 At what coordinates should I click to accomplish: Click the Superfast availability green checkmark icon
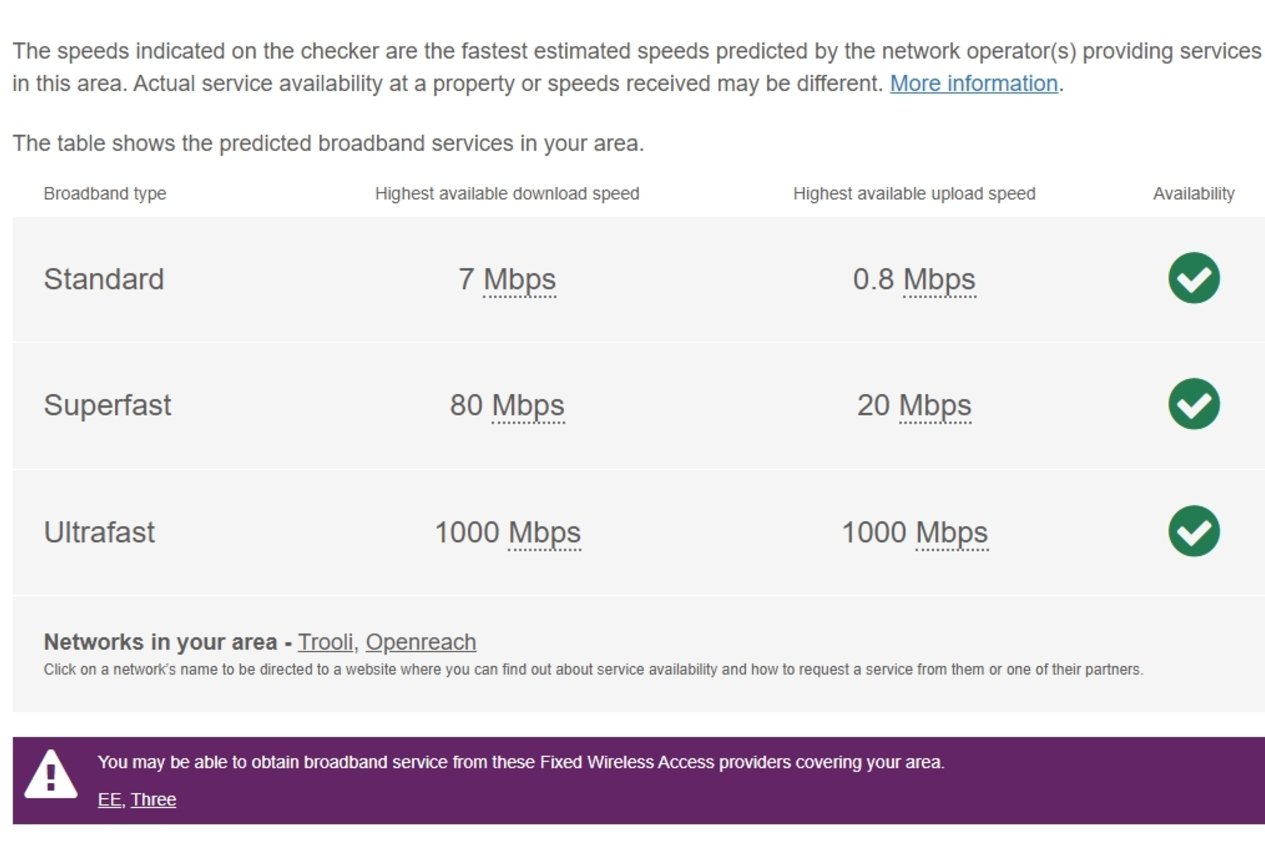pyautogui.click(x=1193, y=404)
